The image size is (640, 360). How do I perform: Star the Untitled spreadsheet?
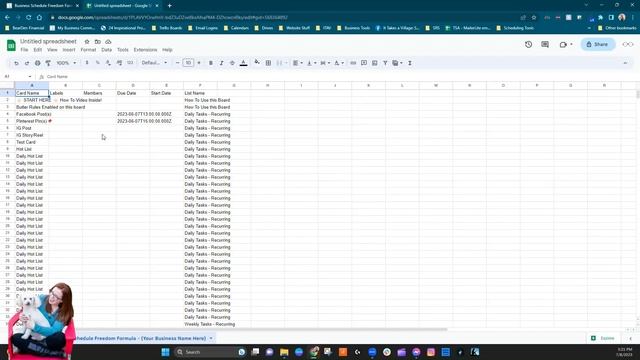(87, 42)
